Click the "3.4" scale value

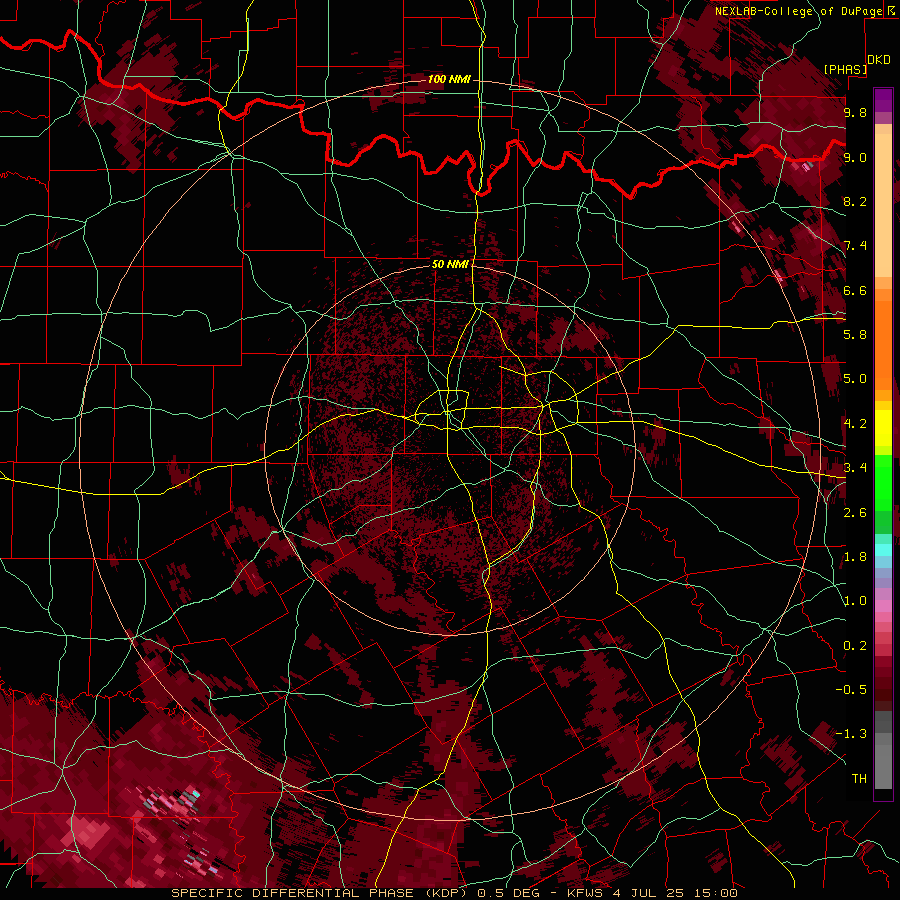(x=855, y=468)
